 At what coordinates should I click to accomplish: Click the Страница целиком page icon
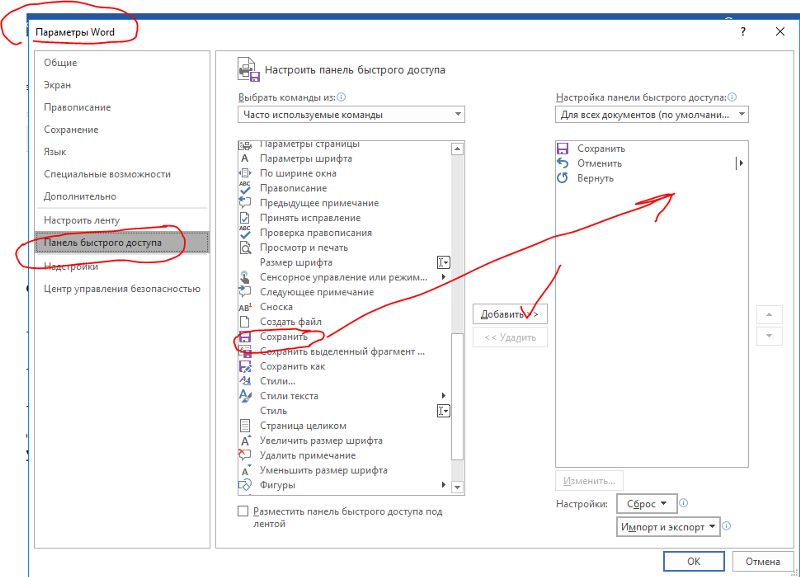pos(245,425)
